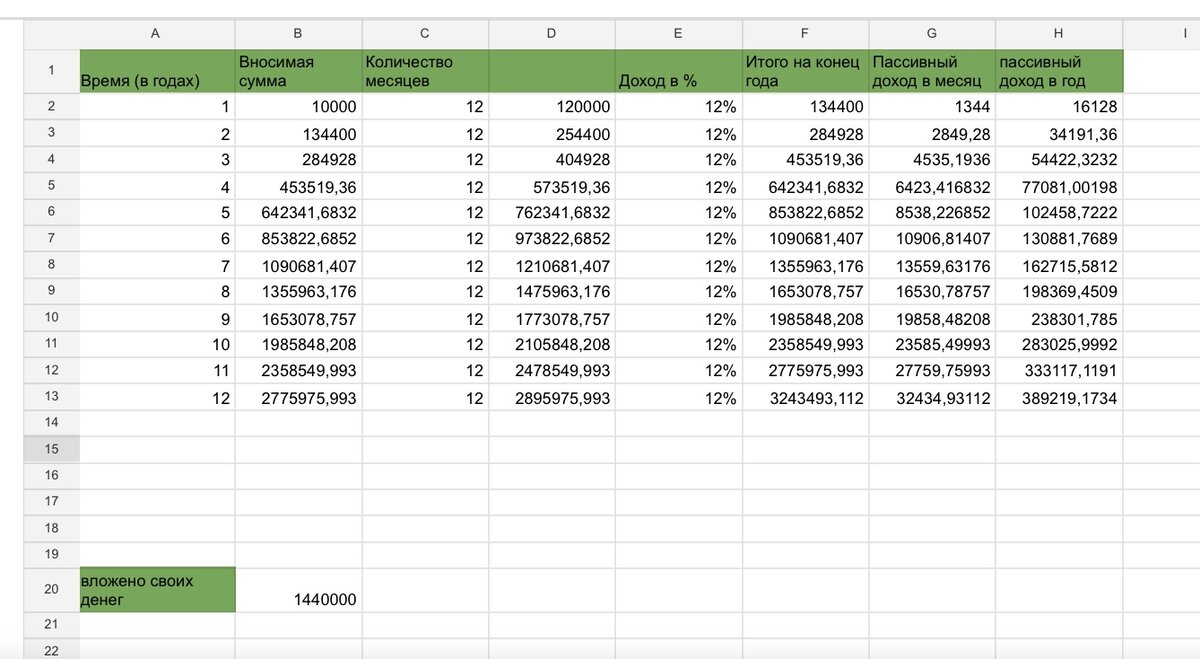This screenshot has width=1200, height=659.
Task: Select cell with value 198369,4509
Action: [1059, 292]
